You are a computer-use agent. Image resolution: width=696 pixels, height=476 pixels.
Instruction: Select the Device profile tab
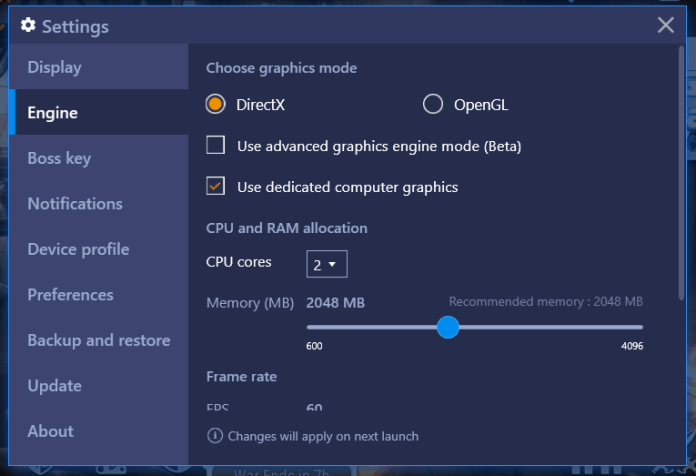pyautogui.click(x=78, y=249)
